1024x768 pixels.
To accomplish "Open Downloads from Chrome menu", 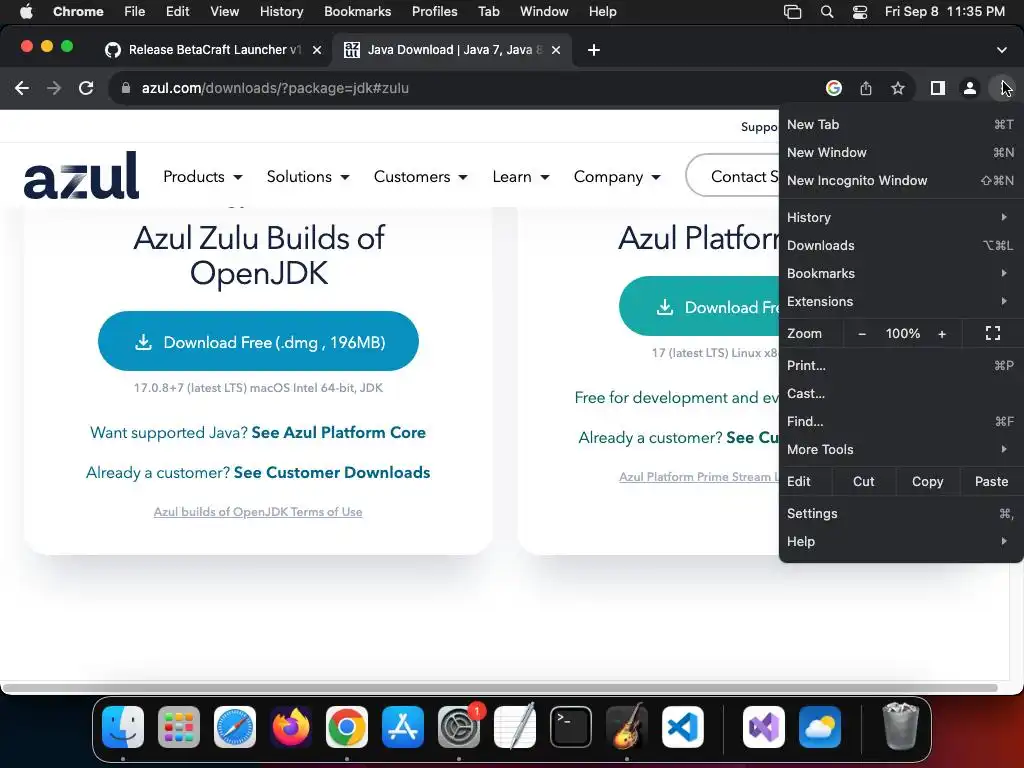I will coord(901,245).
